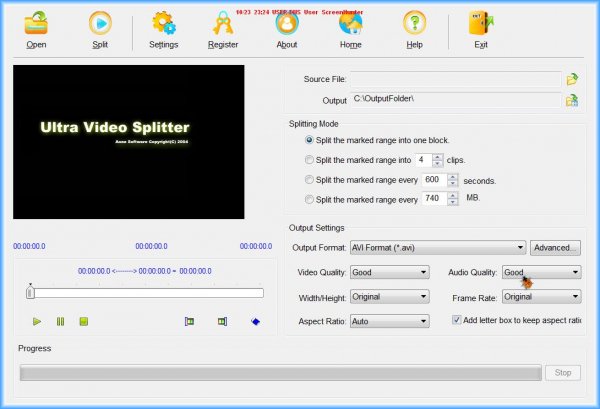Go to the Home globe icon
The height and width of the screenshot is (409, 600).
click(351, 23)
